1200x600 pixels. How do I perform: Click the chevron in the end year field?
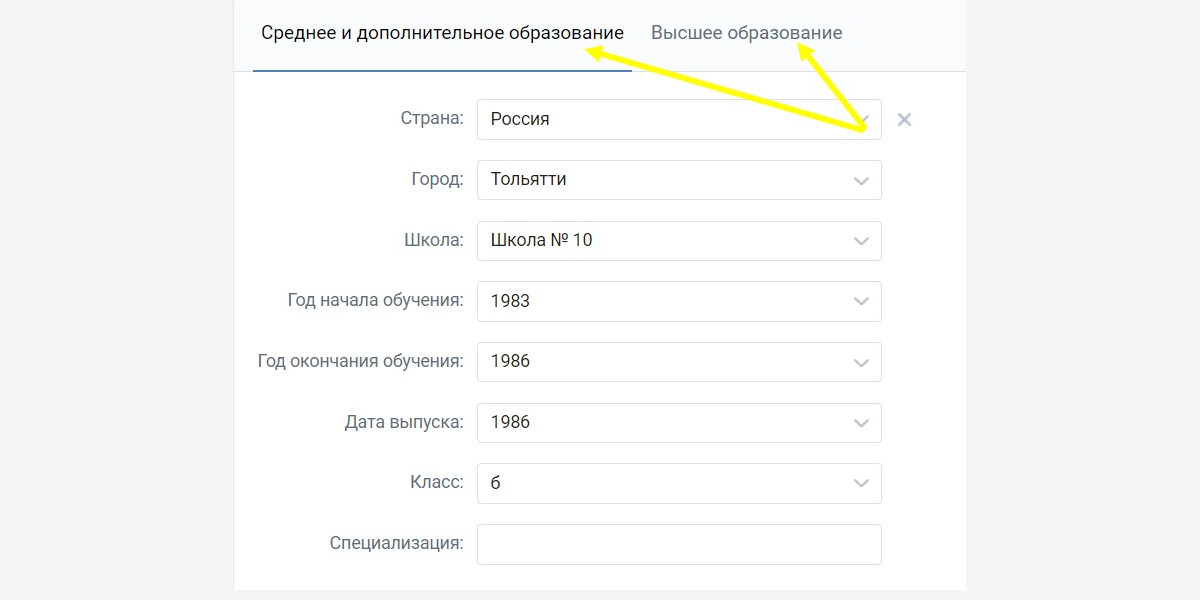pos(861,363)
